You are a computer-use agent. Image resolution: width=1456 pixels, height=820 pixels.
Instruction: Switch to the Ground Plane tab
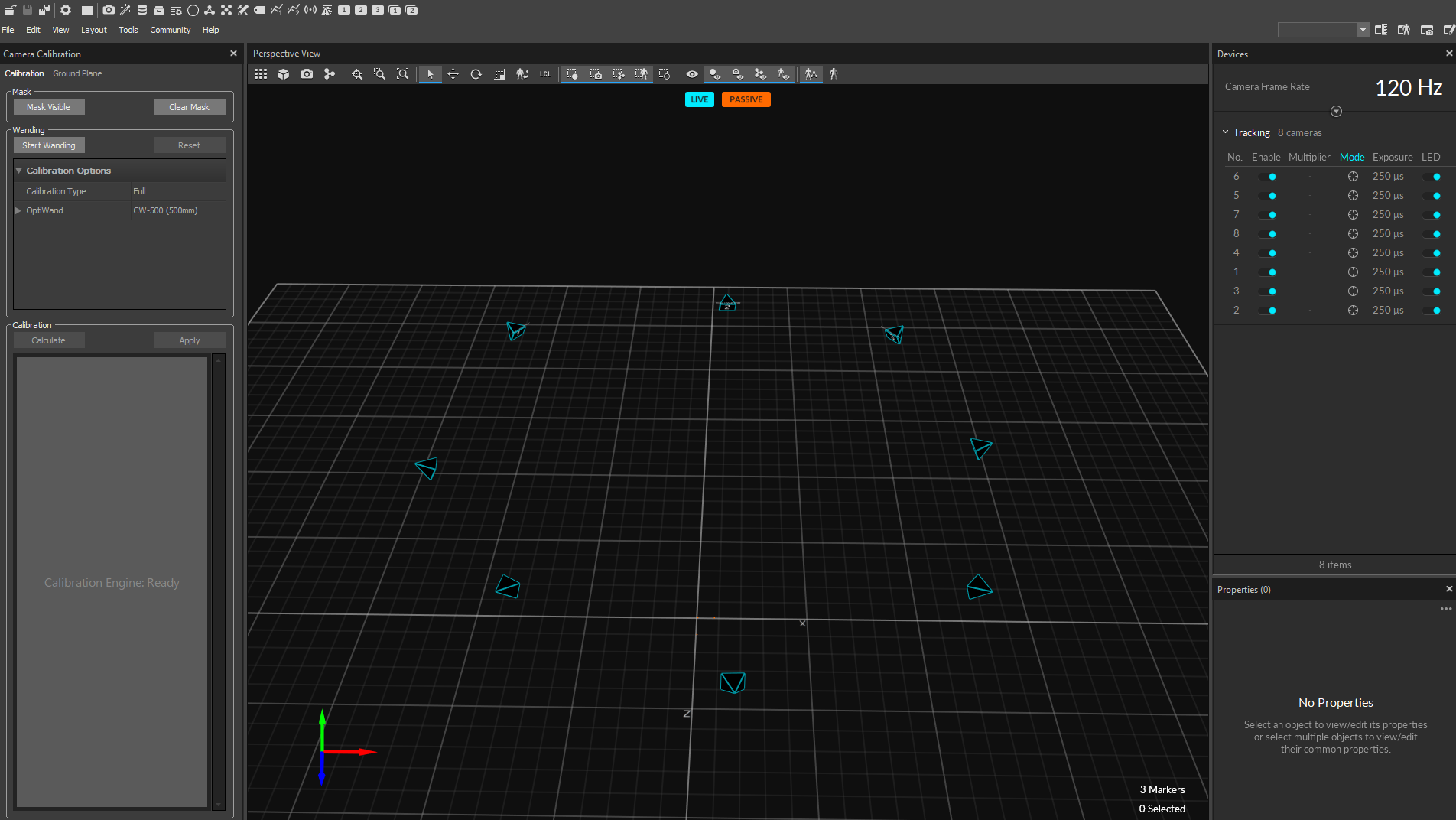[x=77, y=73]
